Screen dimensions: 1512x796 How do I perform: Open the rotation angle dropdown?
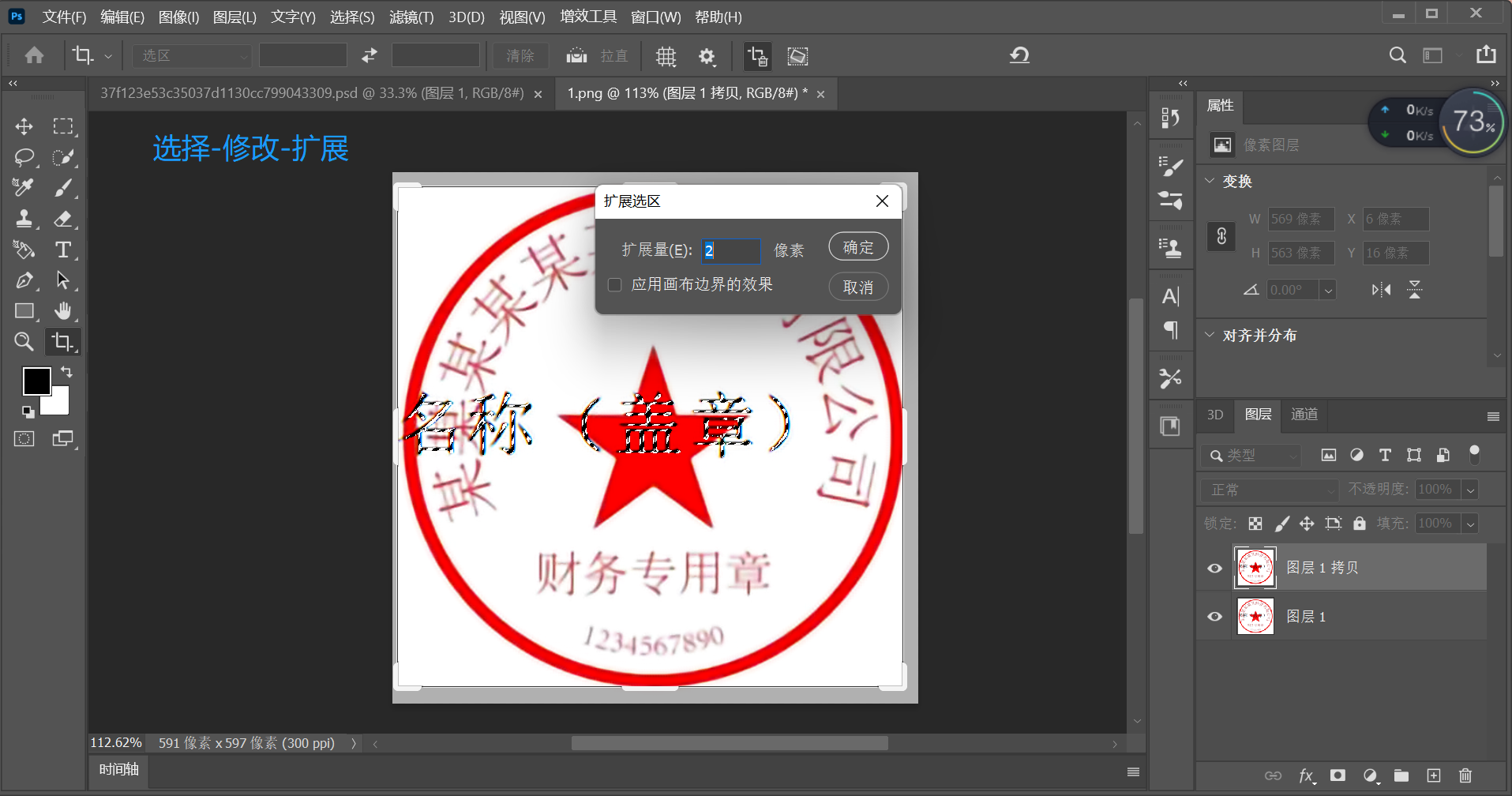point(1328,291)
